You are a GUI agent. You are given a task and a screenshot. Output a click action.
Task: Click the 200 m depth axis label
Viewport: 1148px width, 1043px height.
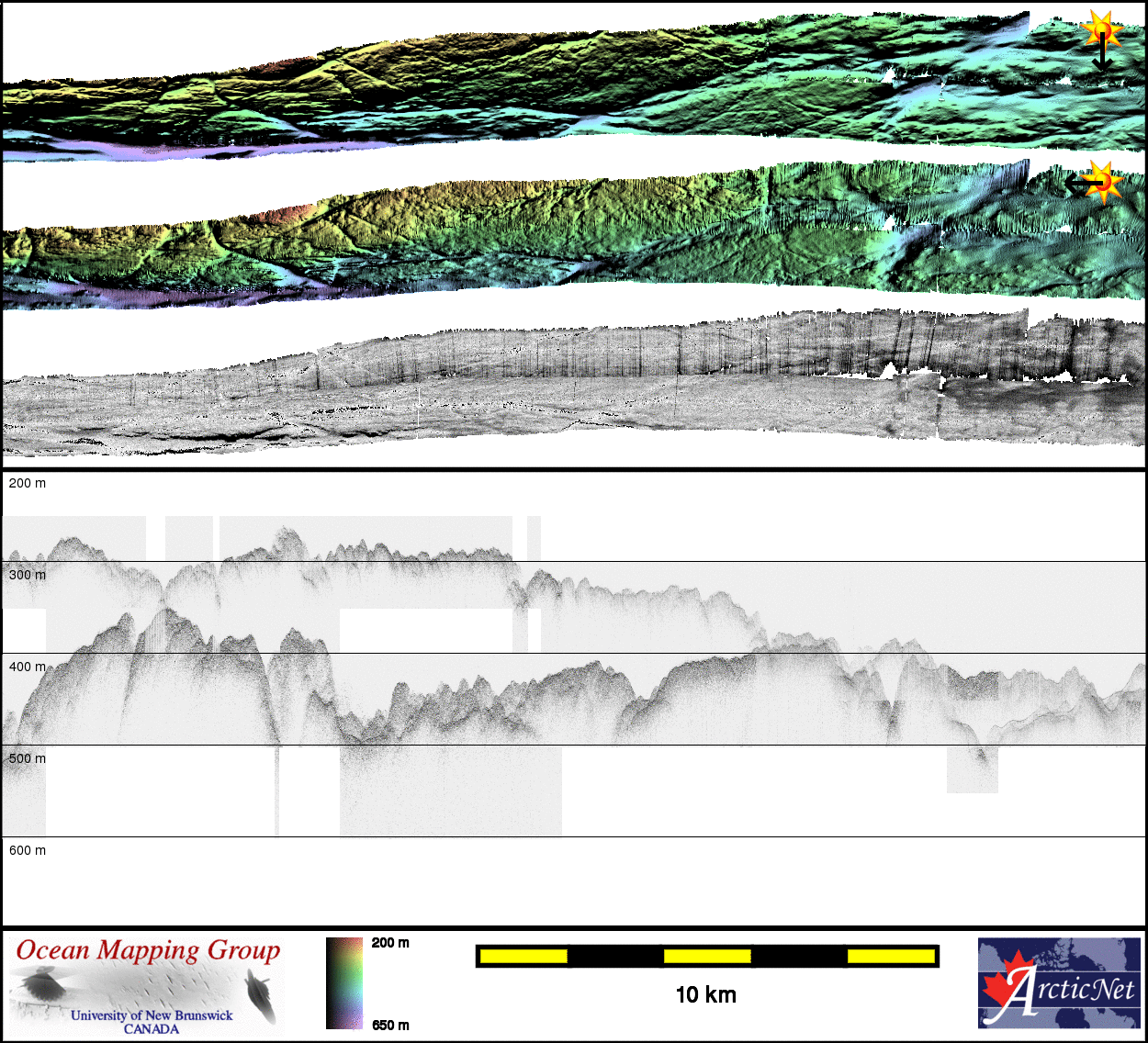[x=28, y=483]
